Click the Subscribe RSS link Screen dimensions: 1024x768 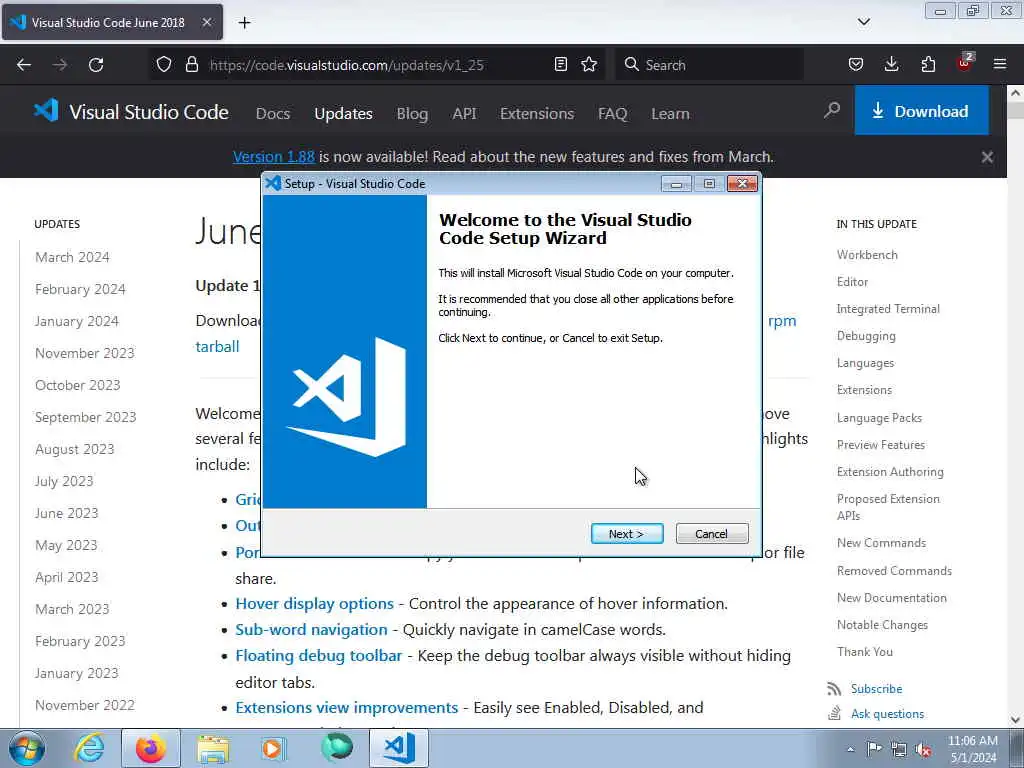(876, 689)
